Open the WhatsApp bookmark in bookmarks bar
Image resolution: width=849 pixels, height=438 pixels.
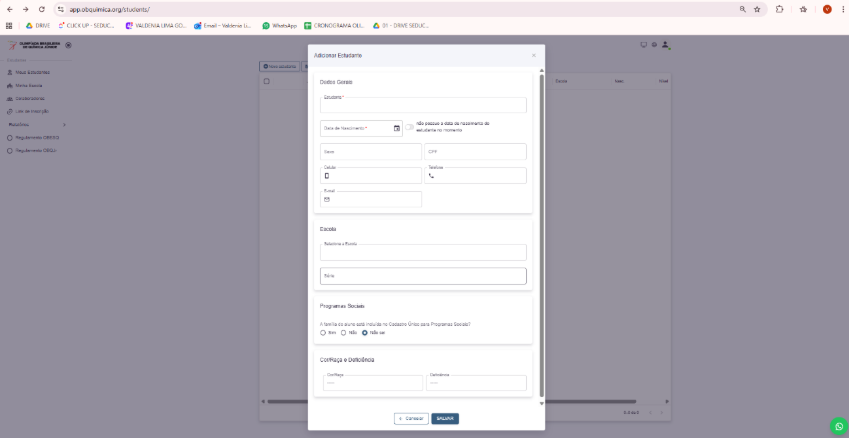280,25
